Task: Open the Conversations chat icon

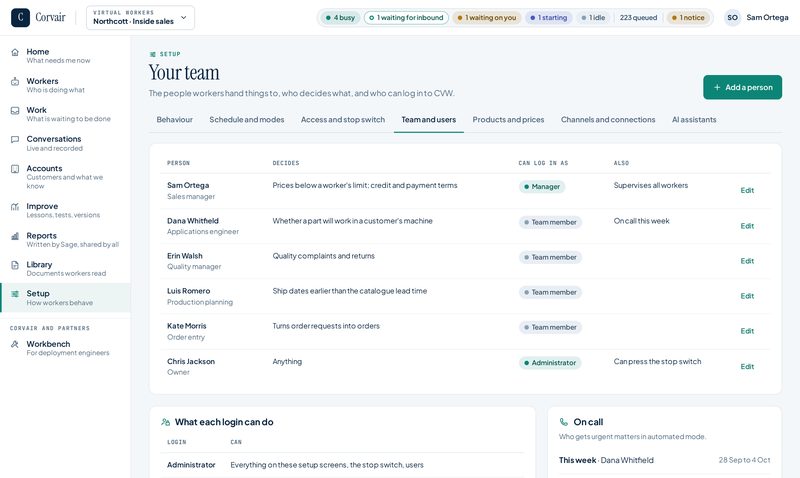Action: coord(15,139)
